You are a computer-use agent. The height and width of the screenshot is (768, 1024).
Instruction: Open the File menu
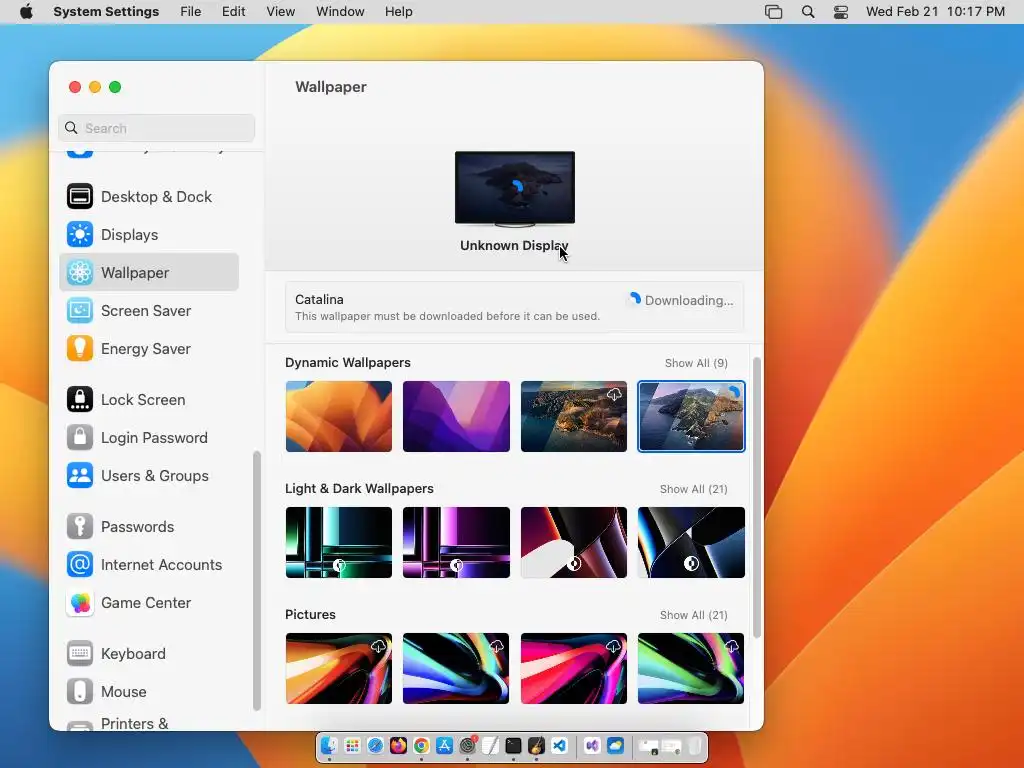pos(191,12)
